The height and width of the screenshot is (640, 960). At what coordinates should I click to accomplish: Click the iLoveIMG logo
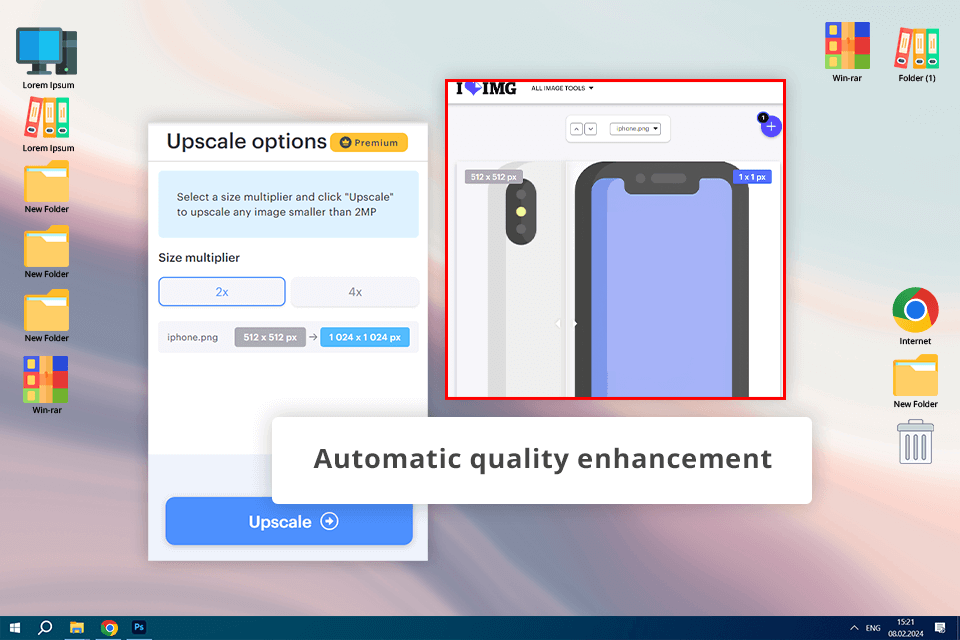coord(486,89)
